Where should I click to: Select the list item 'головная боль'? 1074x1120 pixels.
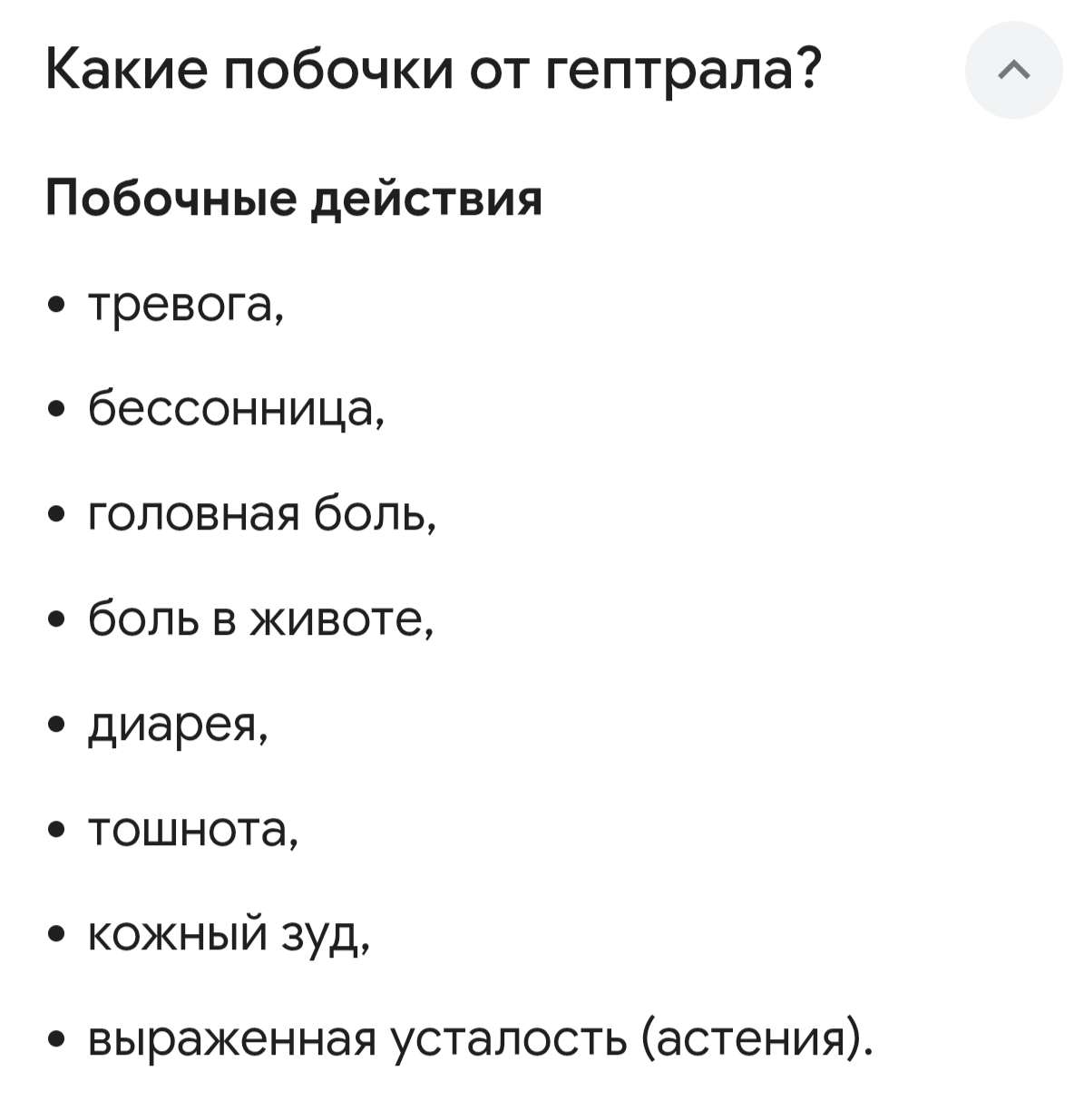point(260,515)
